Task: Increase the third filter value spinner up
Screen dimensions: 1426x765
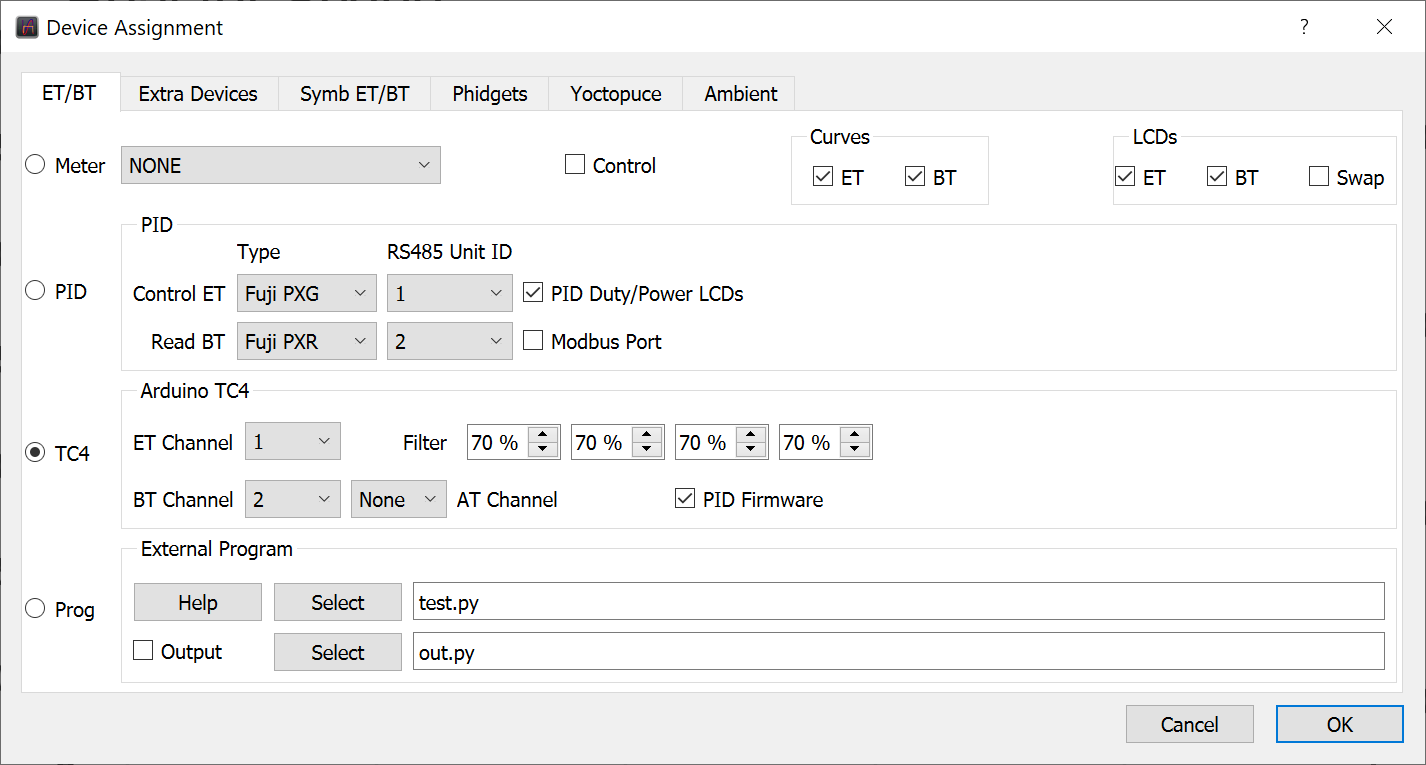Action: pos(750,435)
